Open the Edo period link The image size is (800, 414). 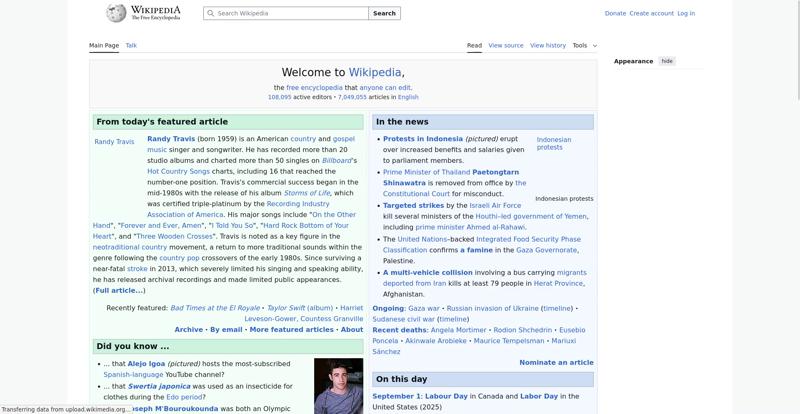coord(184,397)
